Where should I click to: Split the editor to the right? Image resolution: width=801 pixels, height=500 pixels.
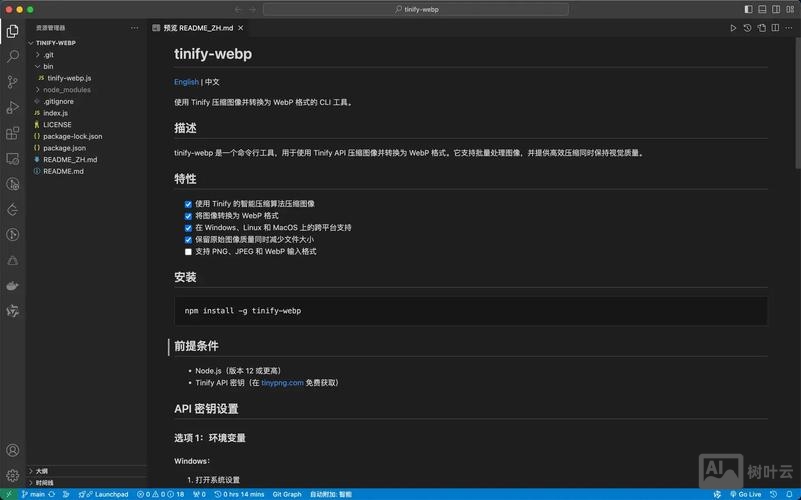click(775, 28)
